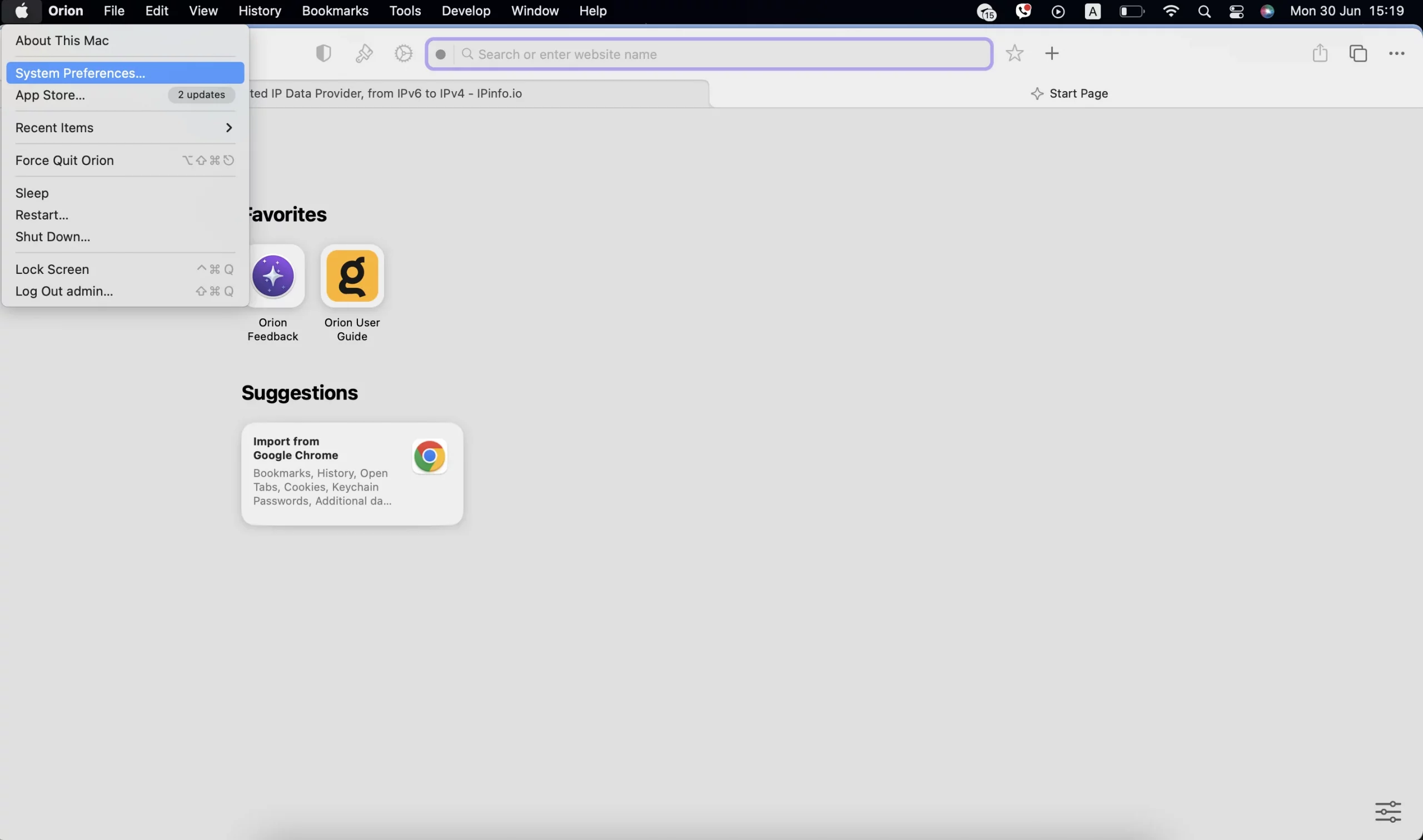The height and width of the screenshot is (840, 1423).
Task: Open the Edit menu
Action: tap(157, 11)
